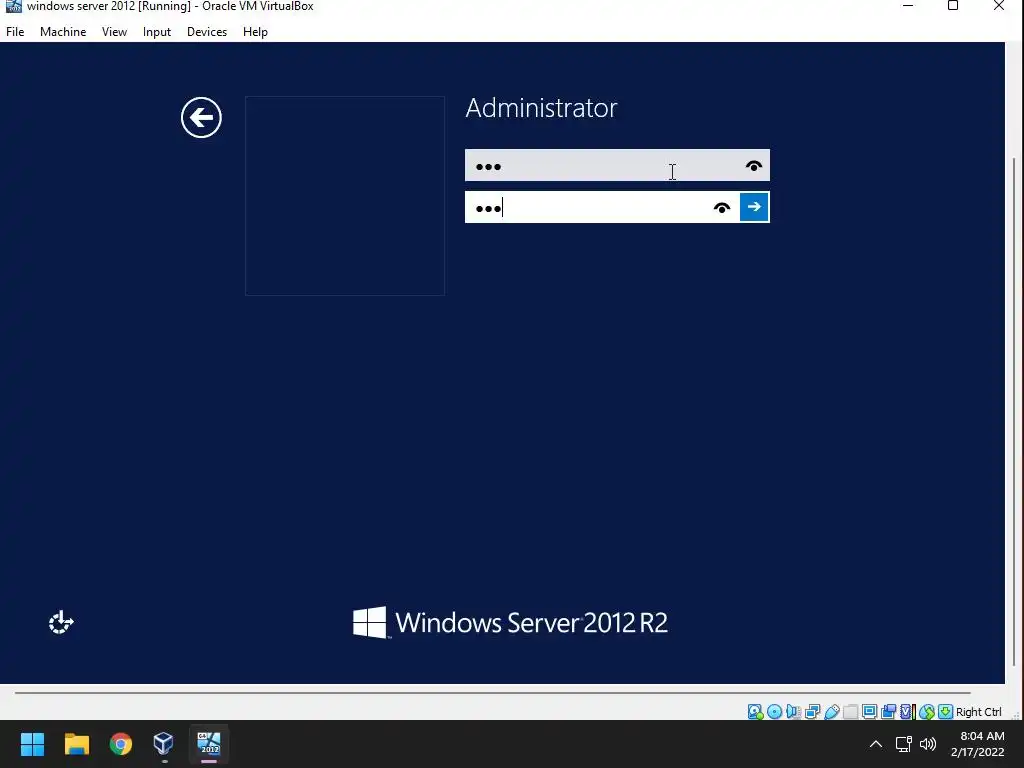The height and width of the screenshot is (768, 1024).
Task: Click the optical disc status icon
Action: [775, 711]
